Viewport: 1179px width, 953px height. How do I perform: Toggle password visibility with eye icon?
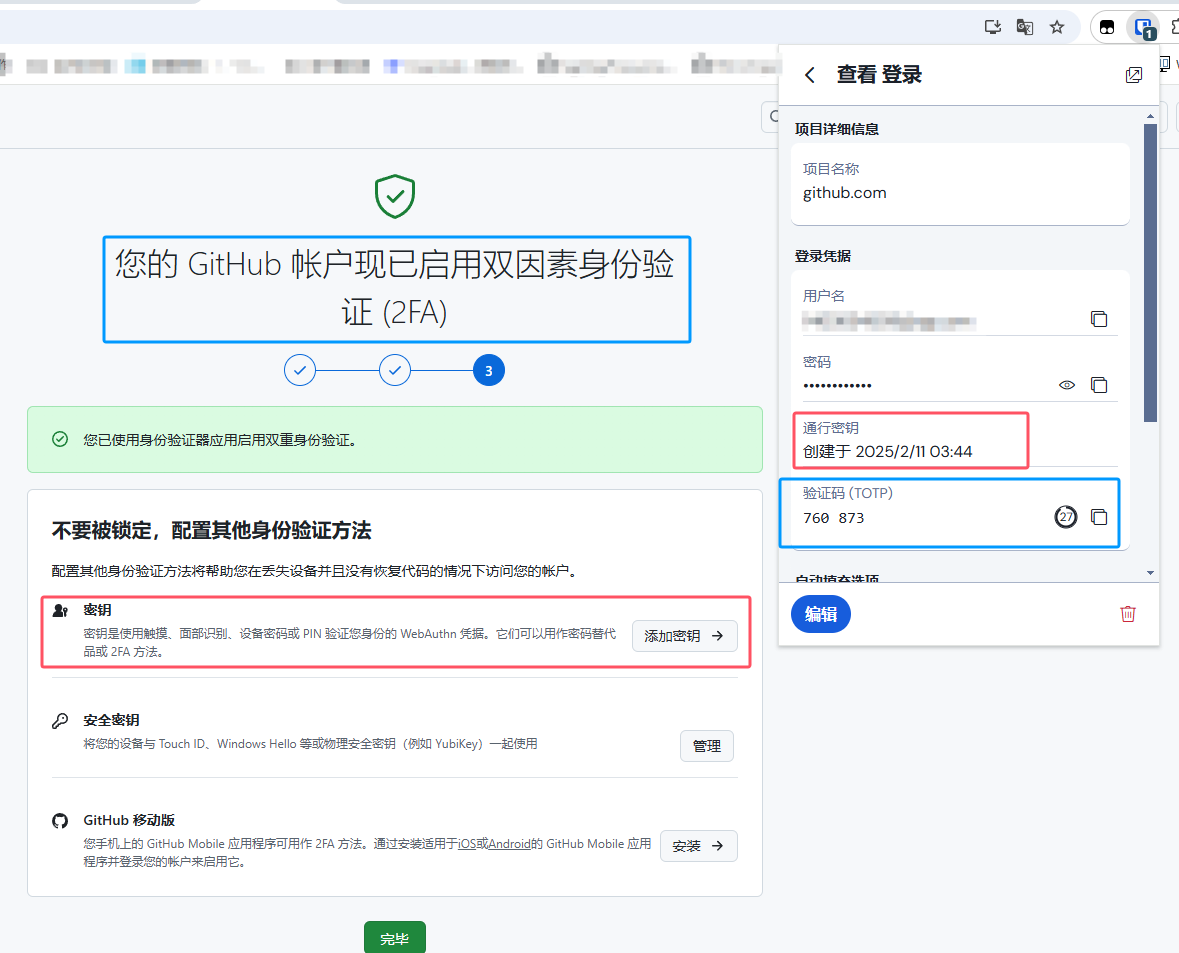click(1067, 385)
